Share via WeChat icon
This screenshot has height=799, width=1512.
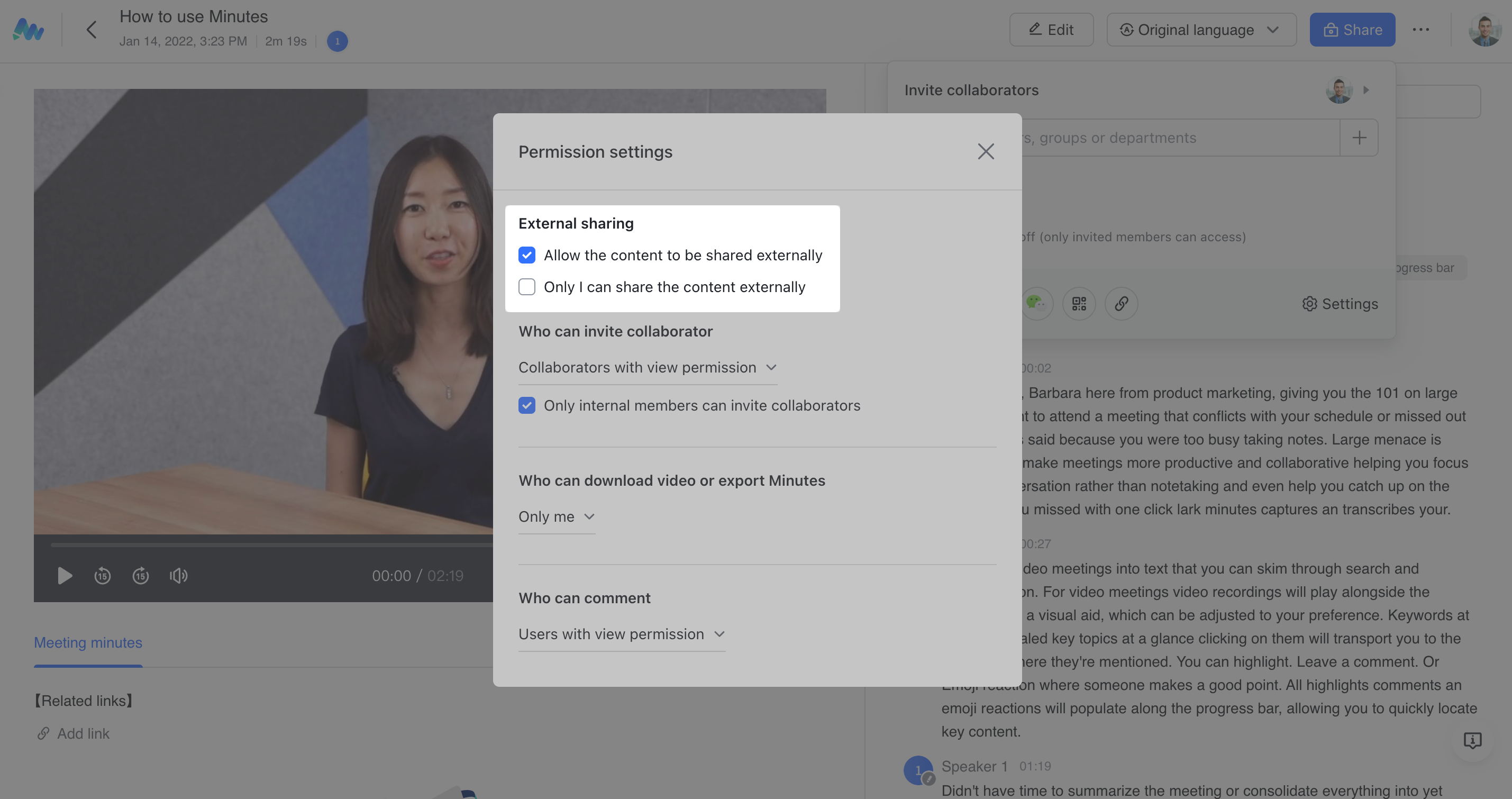[1036, 304]
